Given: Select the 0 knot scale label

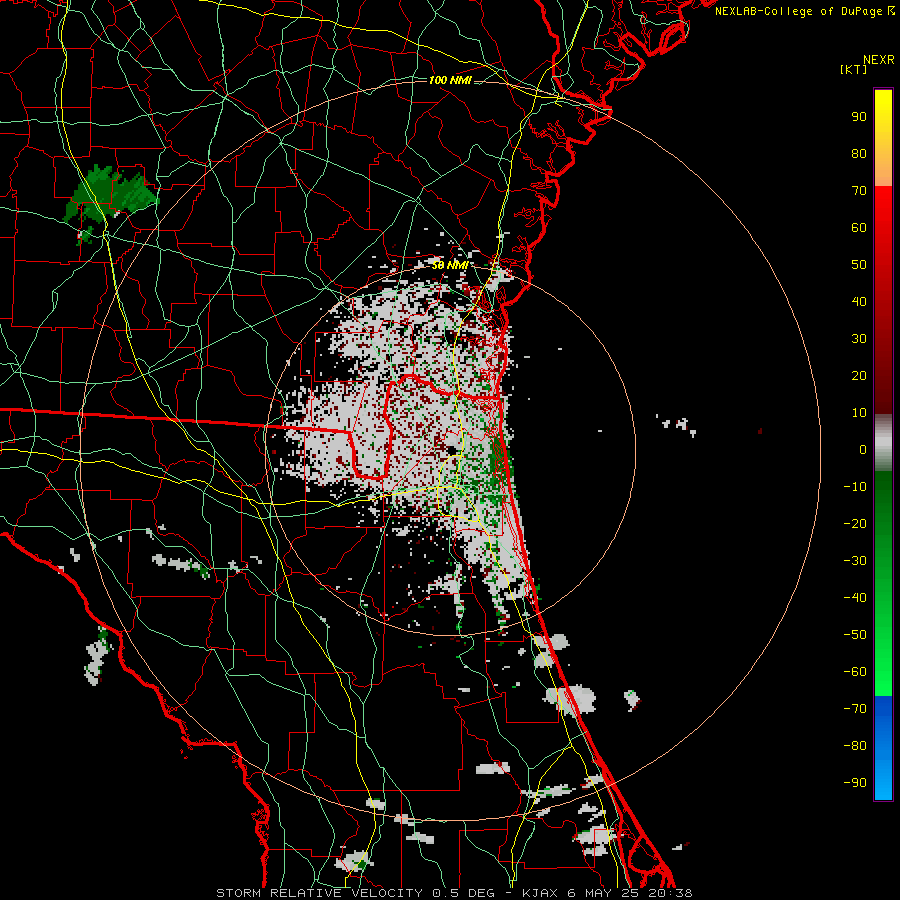Looking at the screenshot, I should tap(863, 449).
